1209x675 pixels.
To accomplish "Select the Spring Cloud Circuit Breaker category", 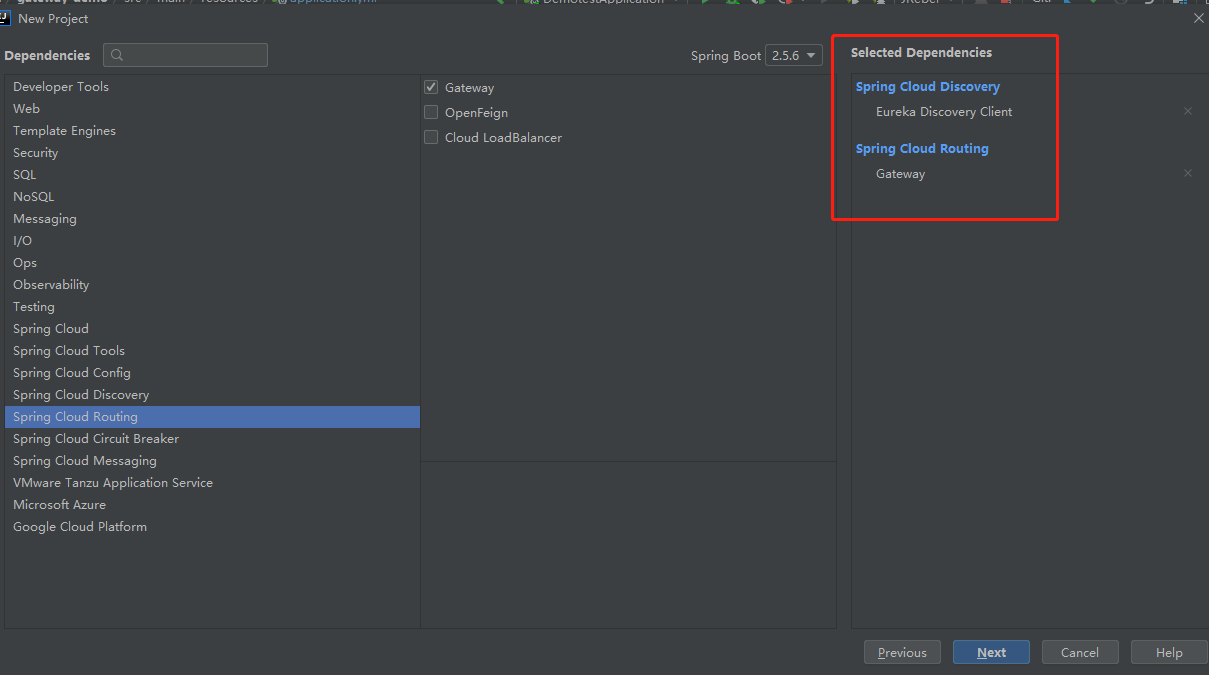I will [x=212, y=439].
